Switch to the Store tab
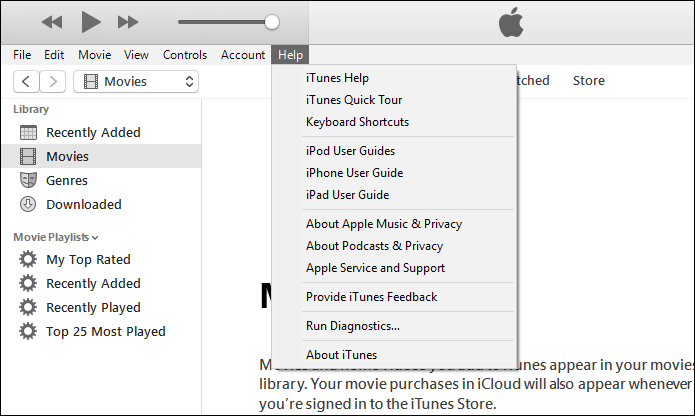 [589, 81]
